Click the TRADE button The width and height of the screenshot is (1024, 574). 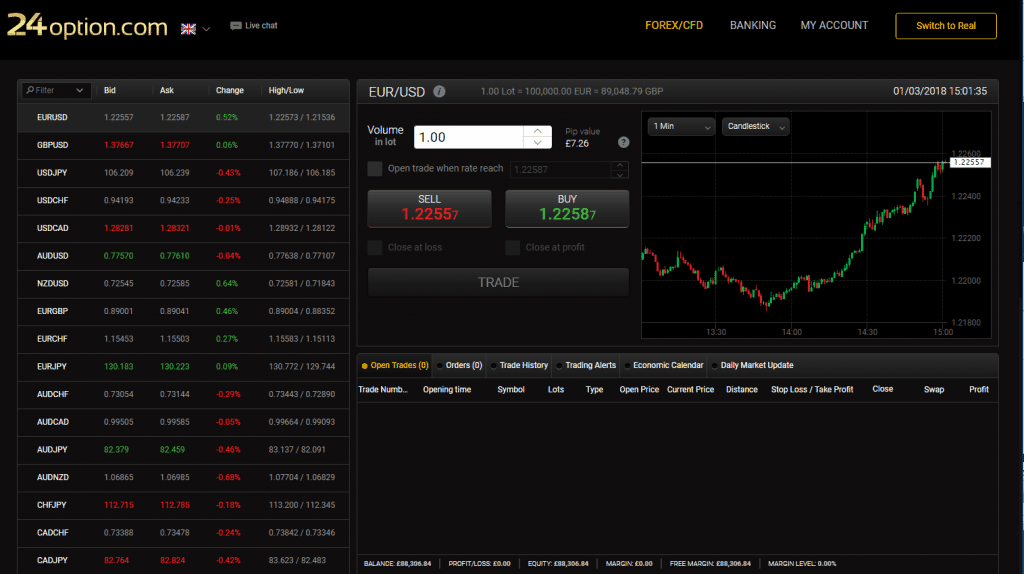click(498, 282)
